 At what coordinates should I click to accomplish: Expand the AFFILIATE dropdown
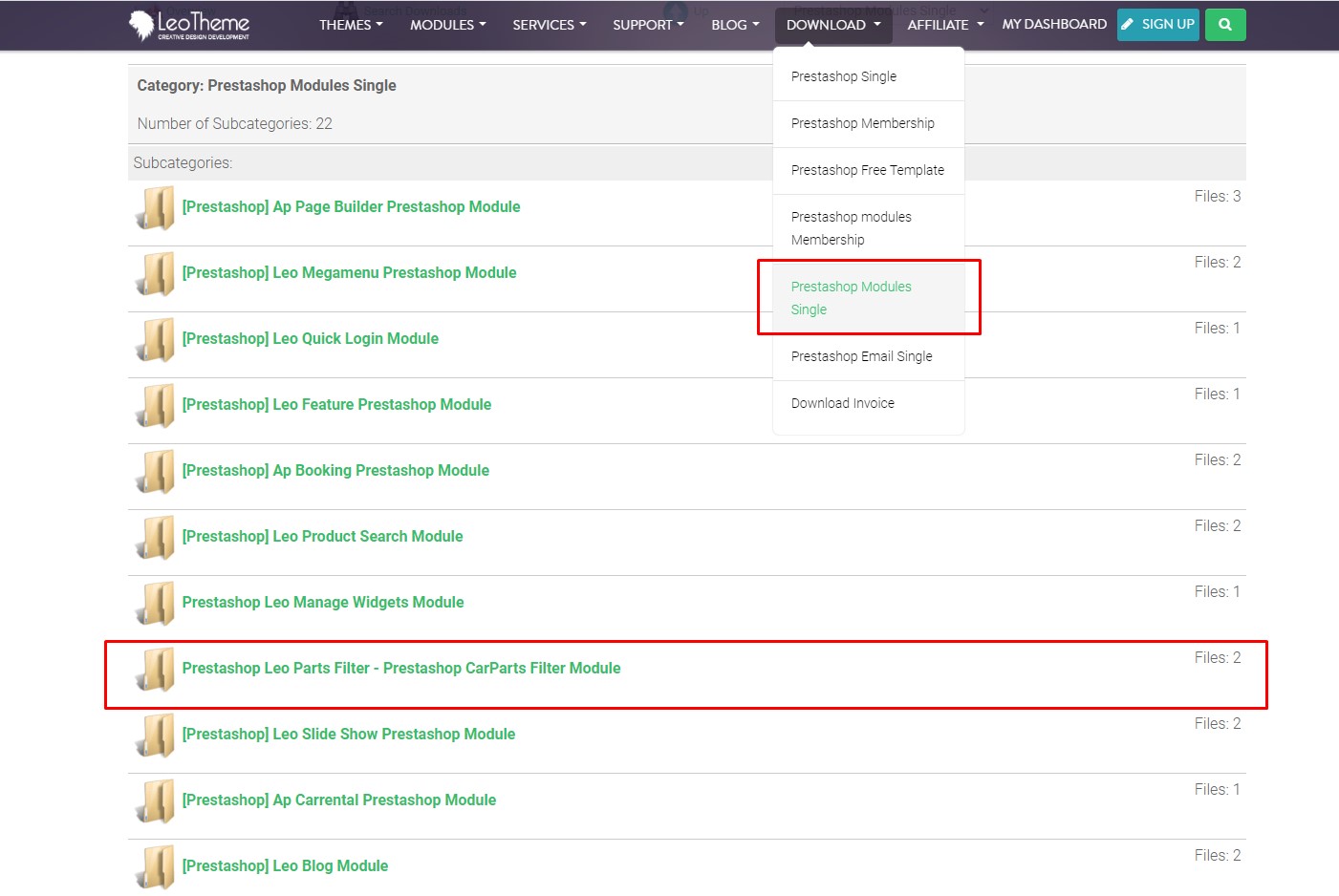[x=943, y=25]
